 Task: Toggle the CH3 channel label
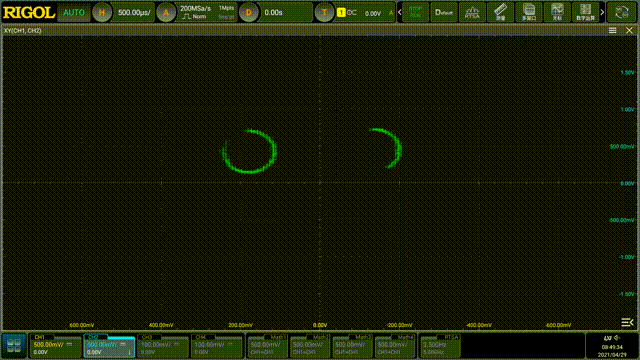tap(147, 337)
